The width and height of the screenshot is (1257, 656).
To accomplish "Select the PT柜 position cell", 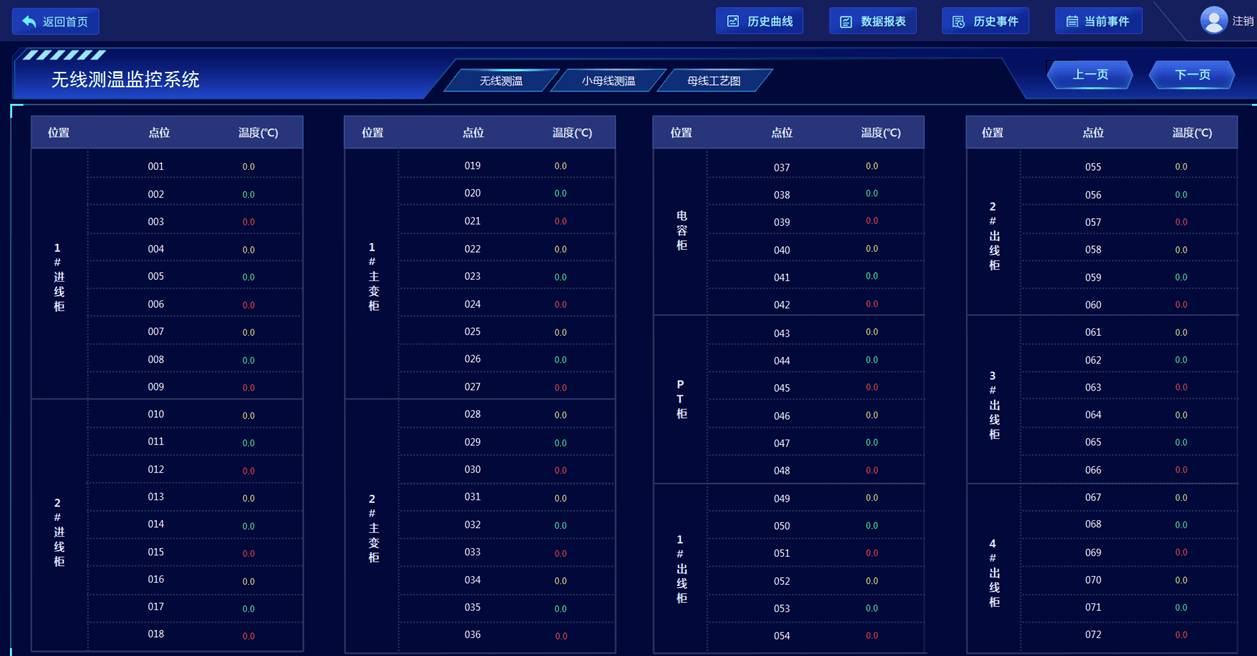I will point(681,400).
